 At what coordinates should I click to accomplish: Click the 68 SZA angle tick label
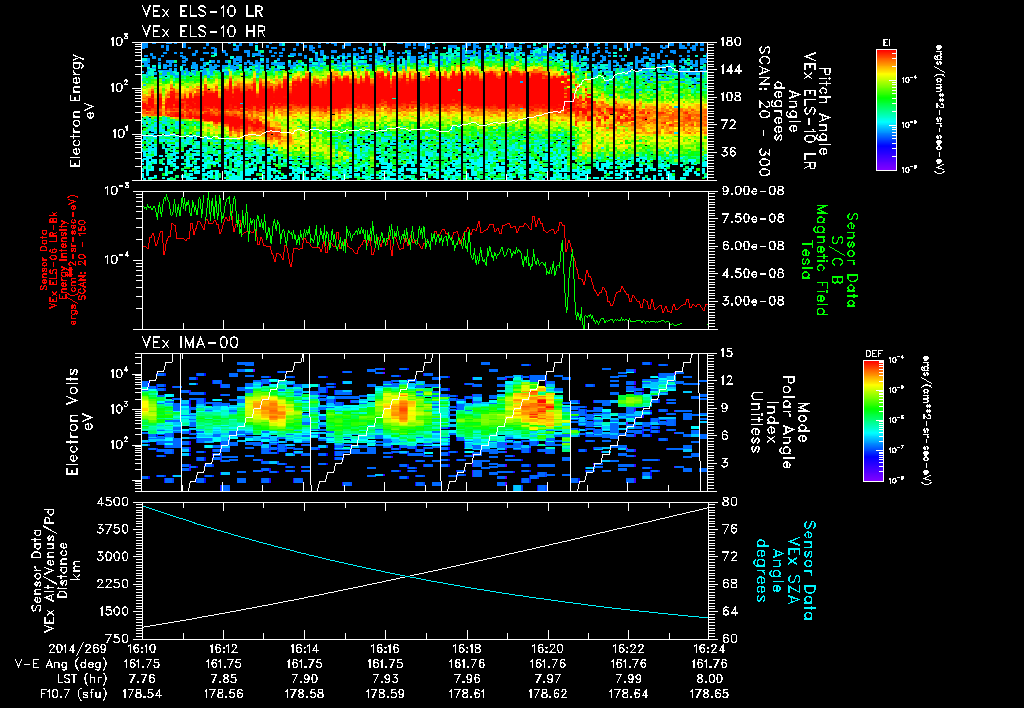pos(730,584)
